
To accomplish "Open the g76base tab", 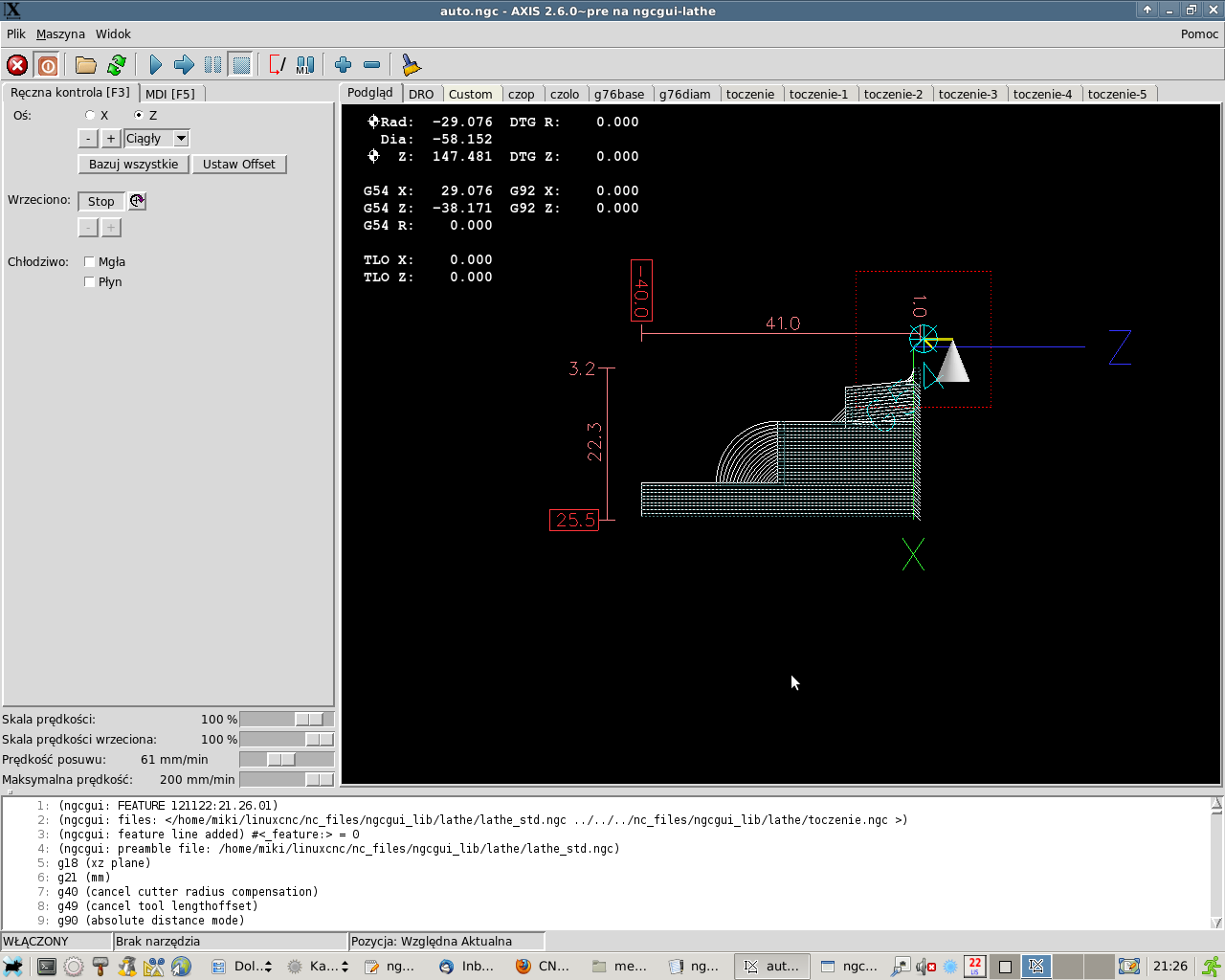I will [619, 94].
